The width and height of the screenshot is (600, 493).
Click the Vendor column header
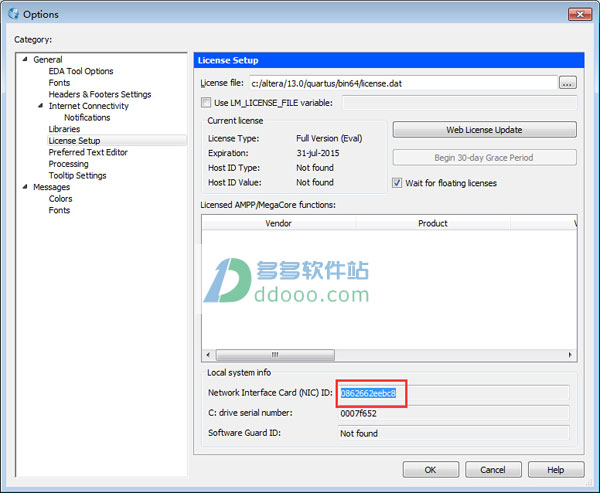(279, 223)
